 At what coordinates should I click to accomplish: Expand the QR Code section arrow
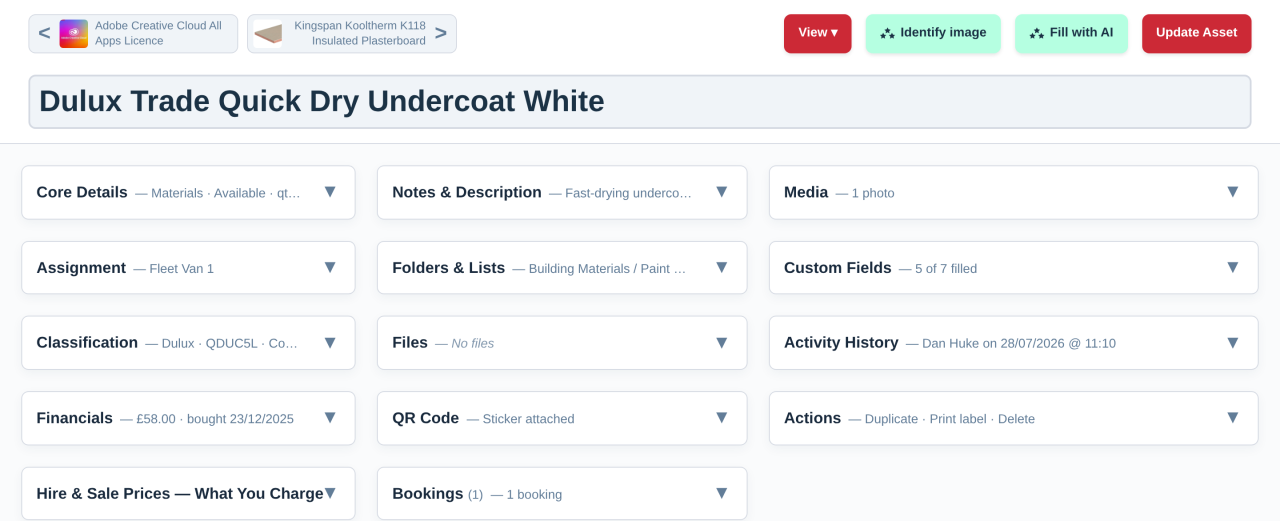point(722,417)
